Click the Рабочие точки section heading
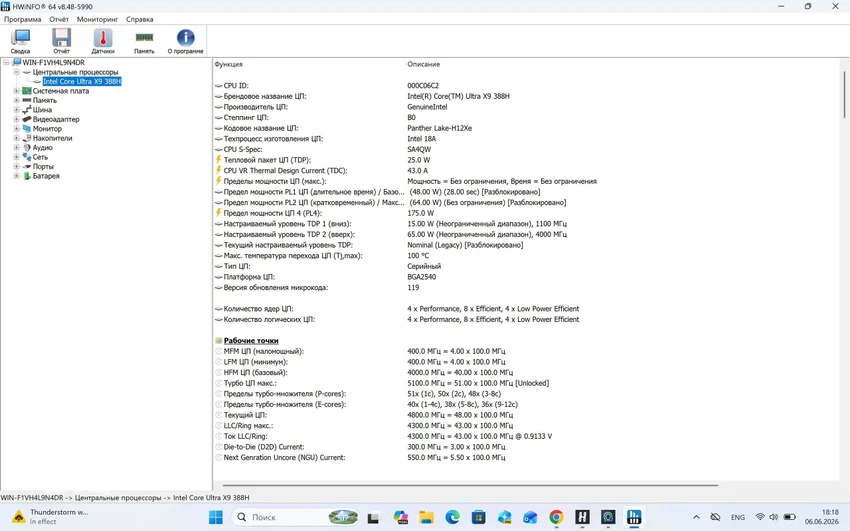 tap(251, 341)
